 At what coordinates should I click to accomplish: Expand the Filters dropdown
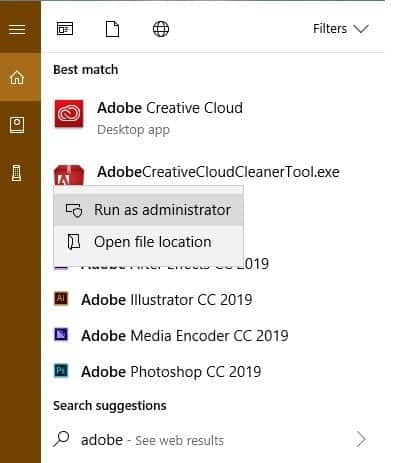[x=340, y=29]
